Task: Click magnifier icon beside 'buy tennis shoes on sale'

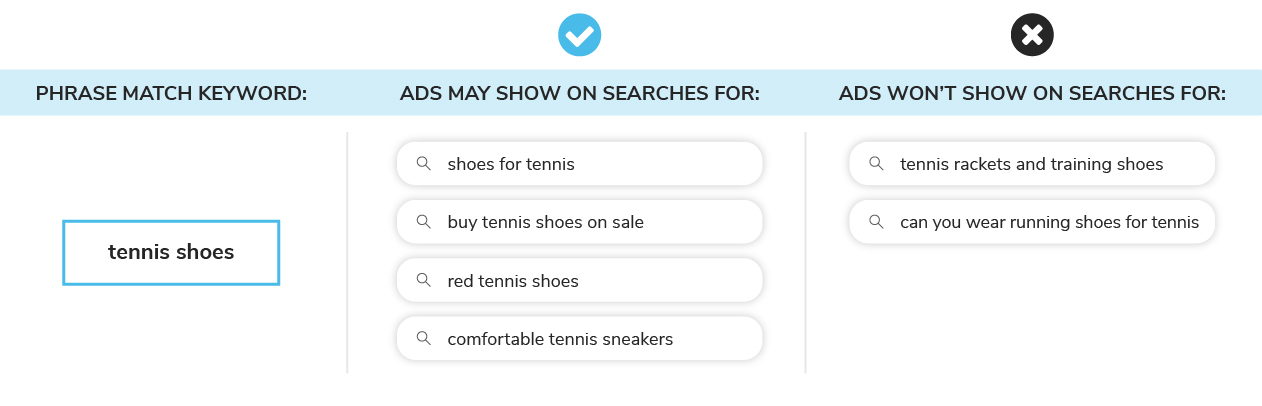Action: 424,222
